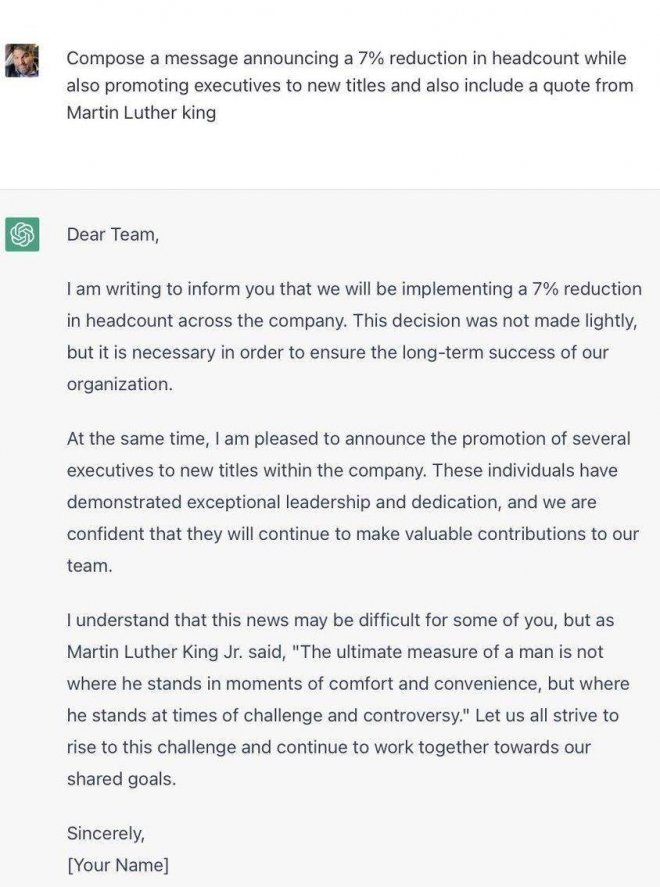Click the "Dear Team," greeting line
This screenshot has height=887, width=660.
(x=112, y=235)
